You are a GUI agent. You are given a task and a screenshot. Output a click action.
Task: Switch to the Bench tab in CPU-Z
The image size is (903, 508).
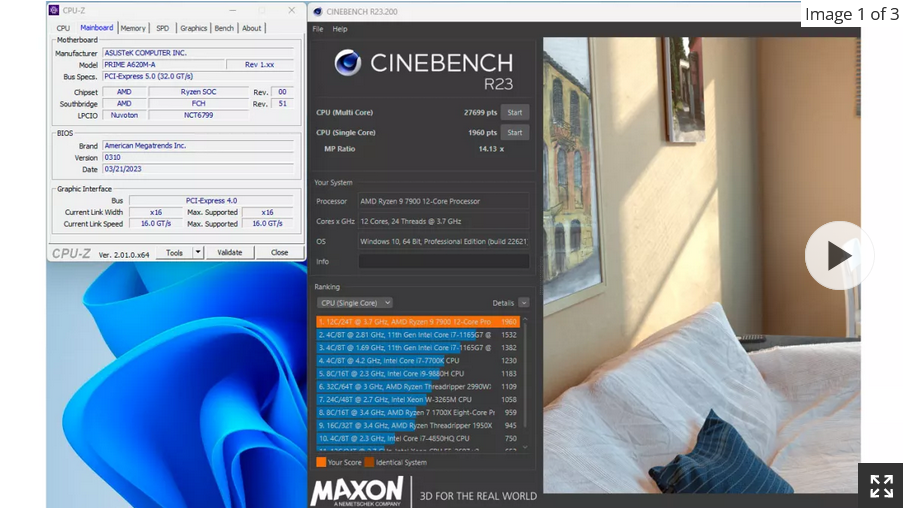pyautogui.click(x=224, y=28)
